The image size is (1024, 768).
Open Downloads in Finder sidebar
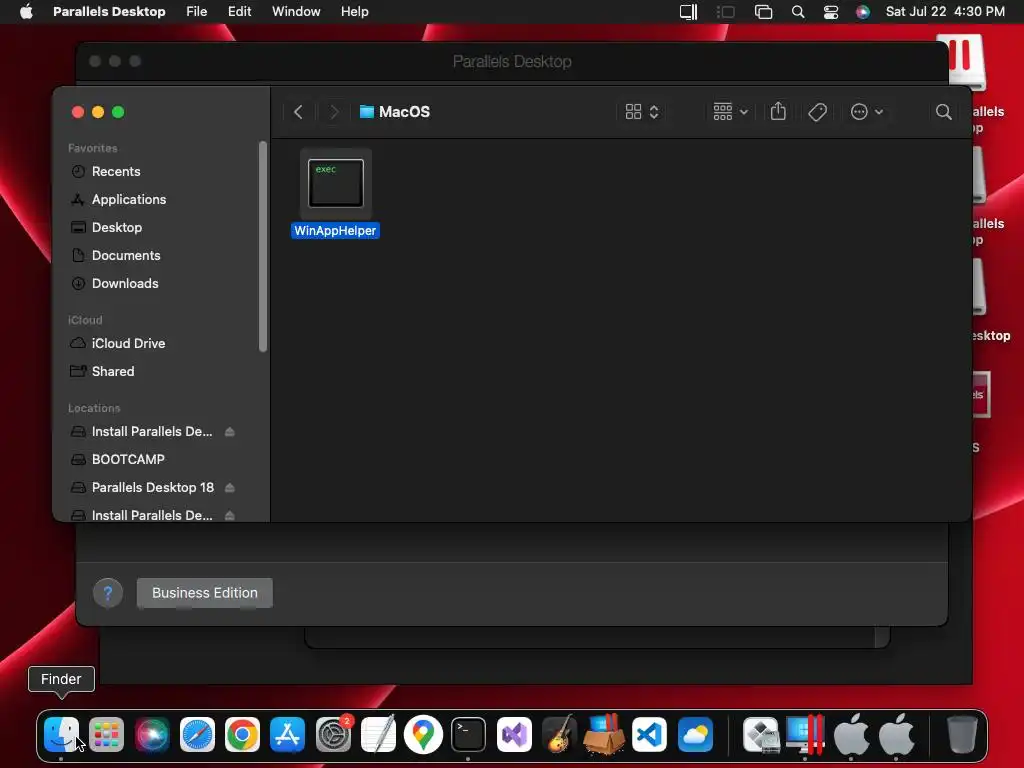point(125,283)
